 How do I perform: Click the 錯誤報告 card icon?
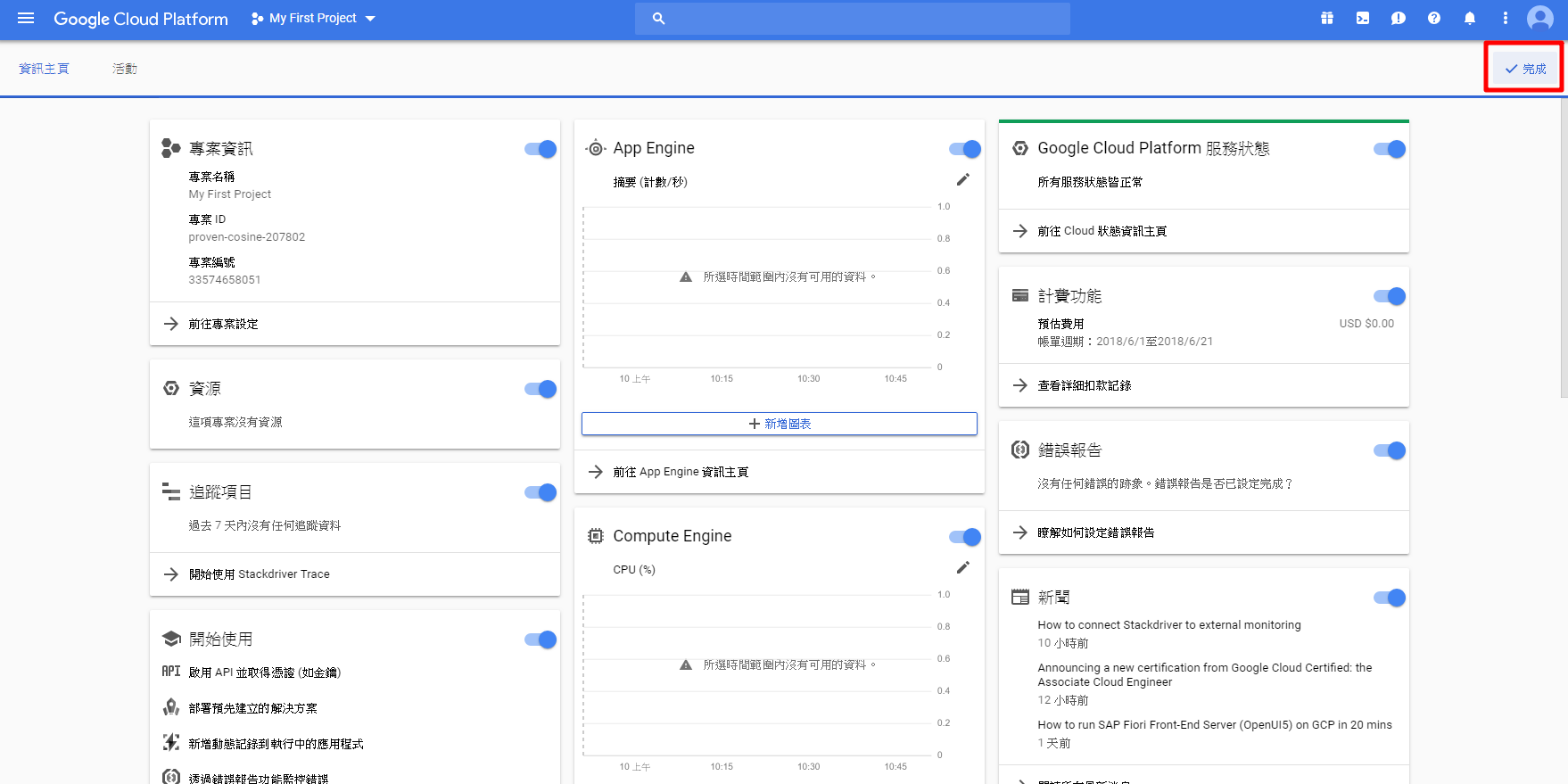click(x=1020, y=450)
